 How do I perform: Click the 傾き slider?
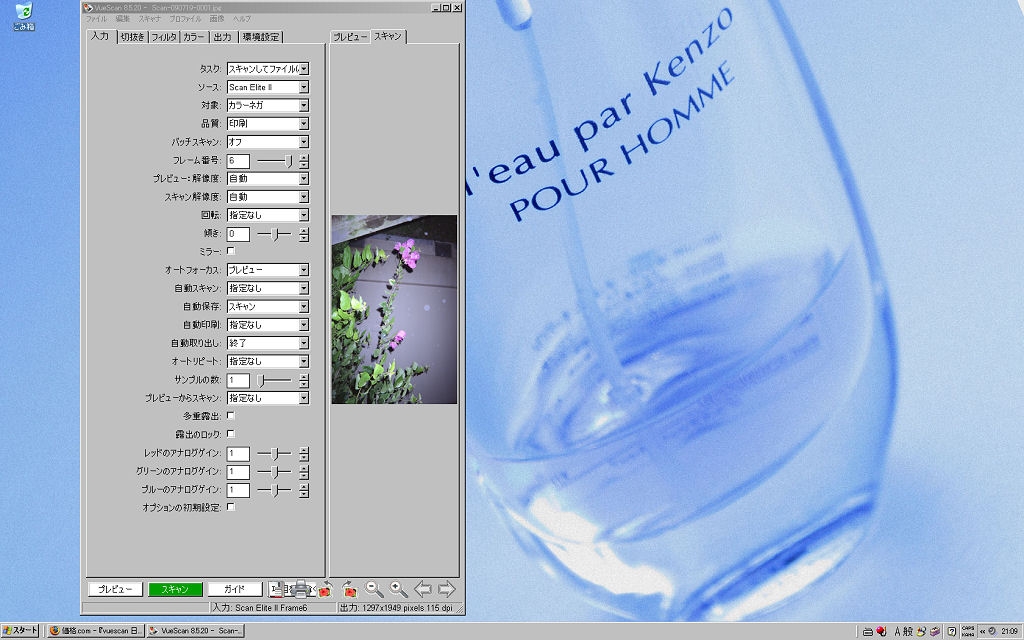pos(274,234)
